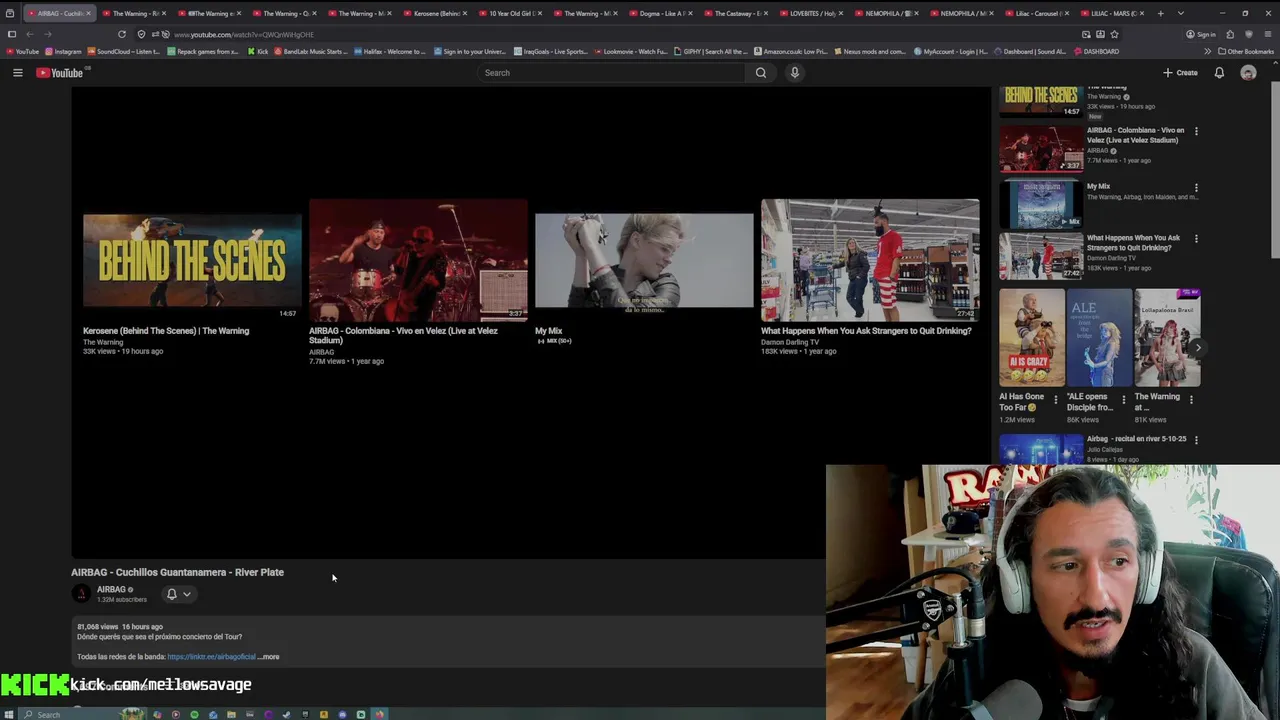Open more options for What Happens When You Ask

click(1196, 239)
